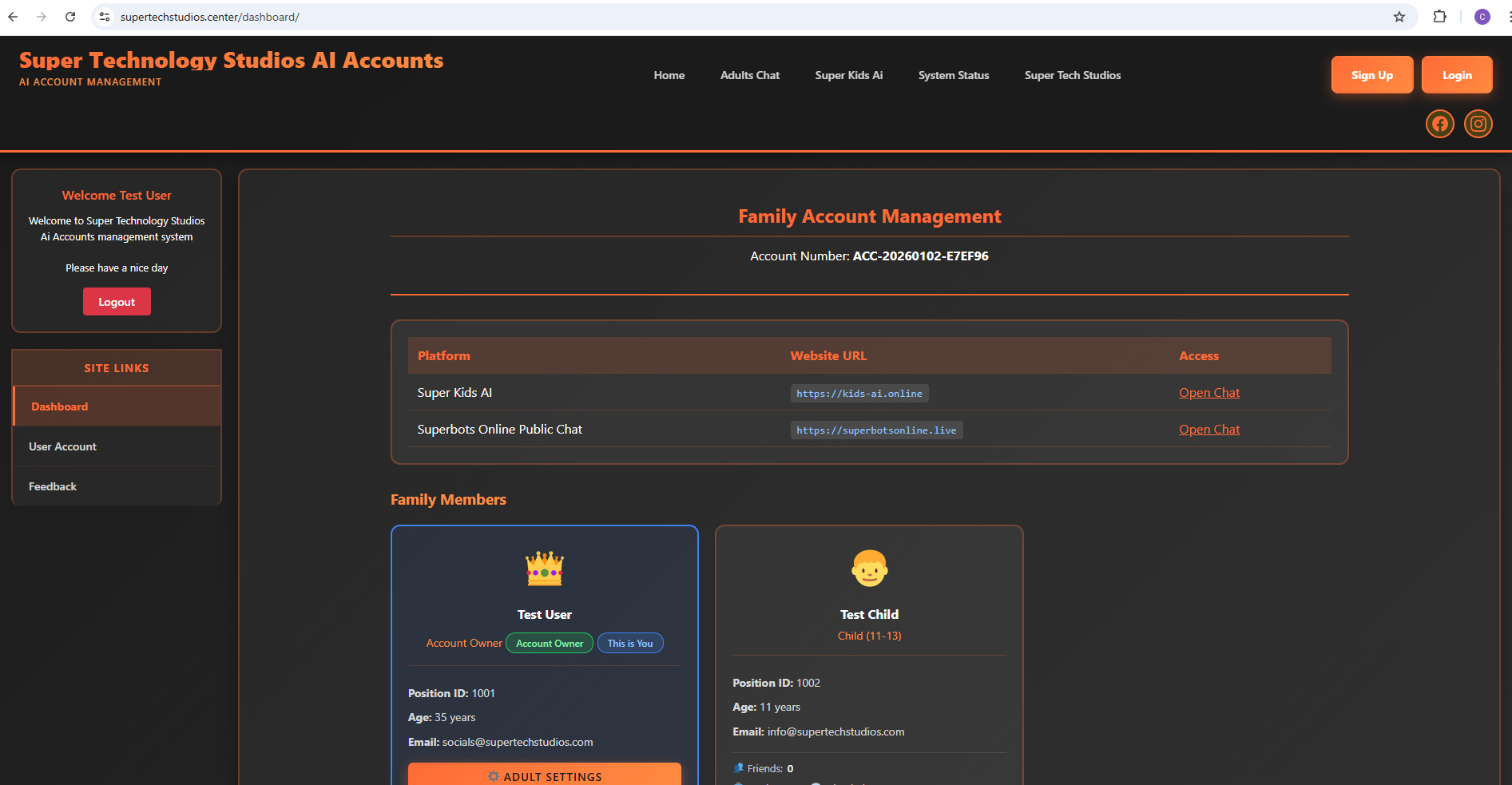Open Adults Chat in the top navigation
The image size is (1512, 785).
point(750,75)
